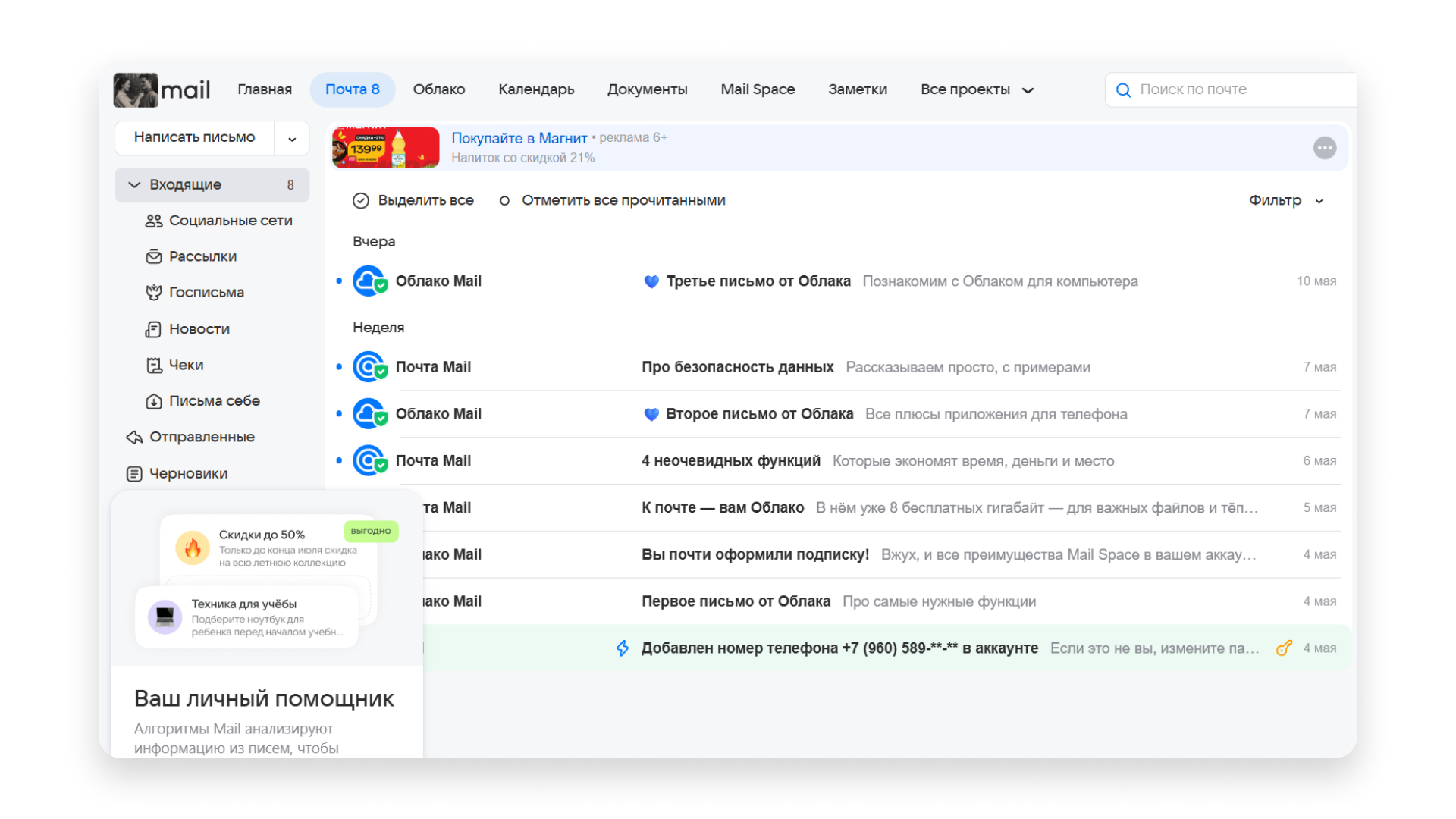1456x819 pixels.
Task: Open the Входящие folder
Action: click(x=212, y=185)
